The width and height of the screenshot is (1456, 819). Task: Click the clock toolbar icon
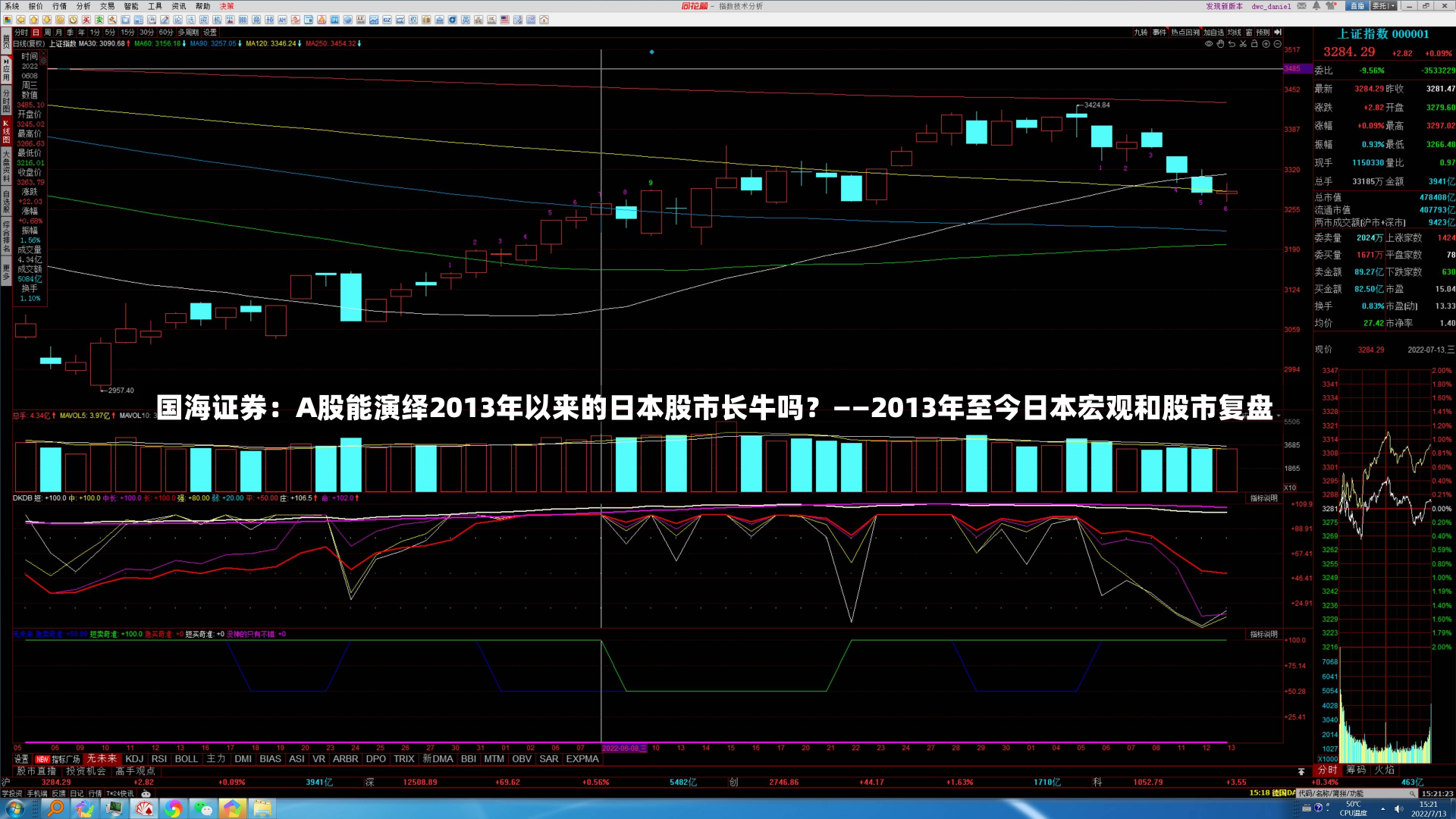tap(73, 20)
